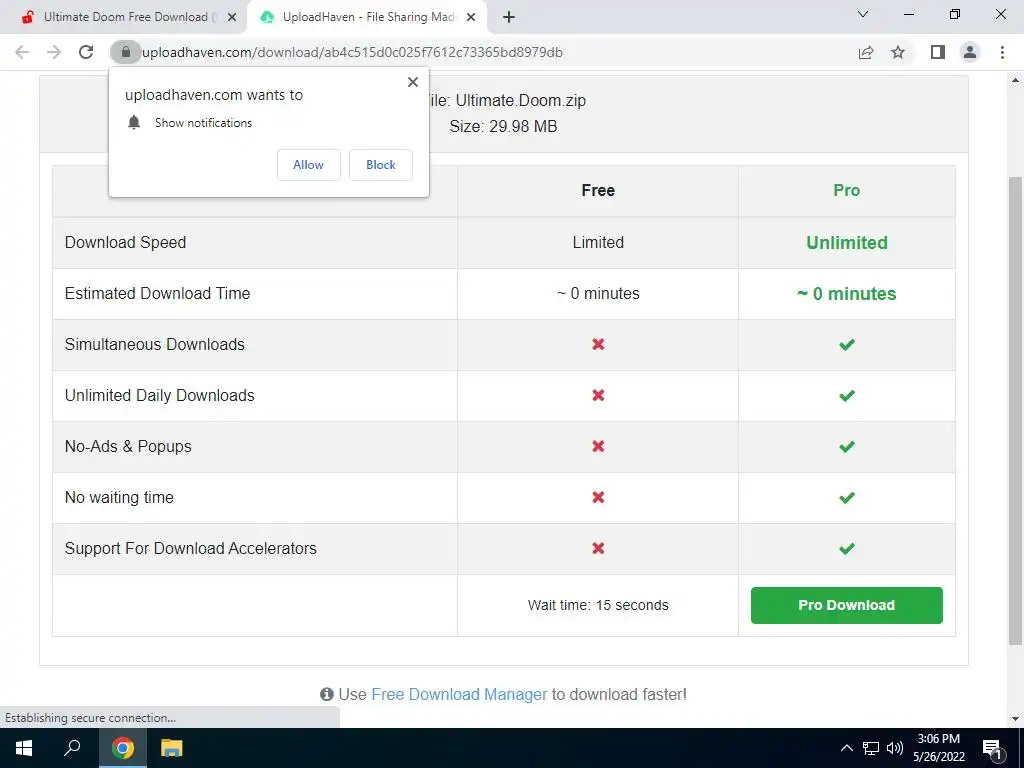Click the network tray icon
The width and height of the screenshot is (1024, 768).
(x=871, y=748)
